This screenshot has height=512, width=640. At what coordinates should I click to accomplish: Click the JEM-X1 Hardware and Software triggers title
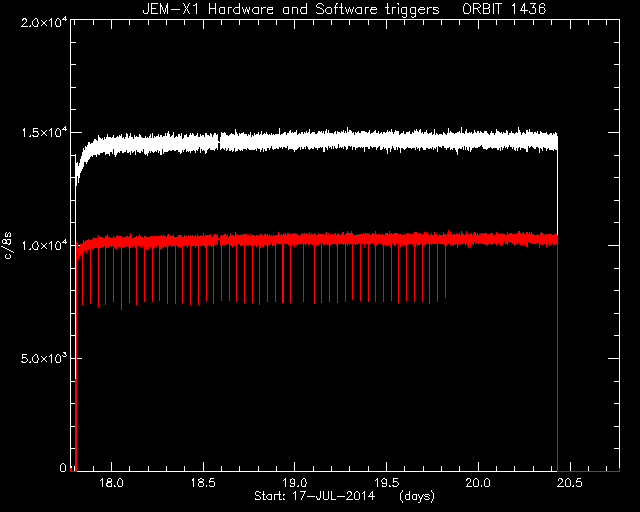click(291, 9)
